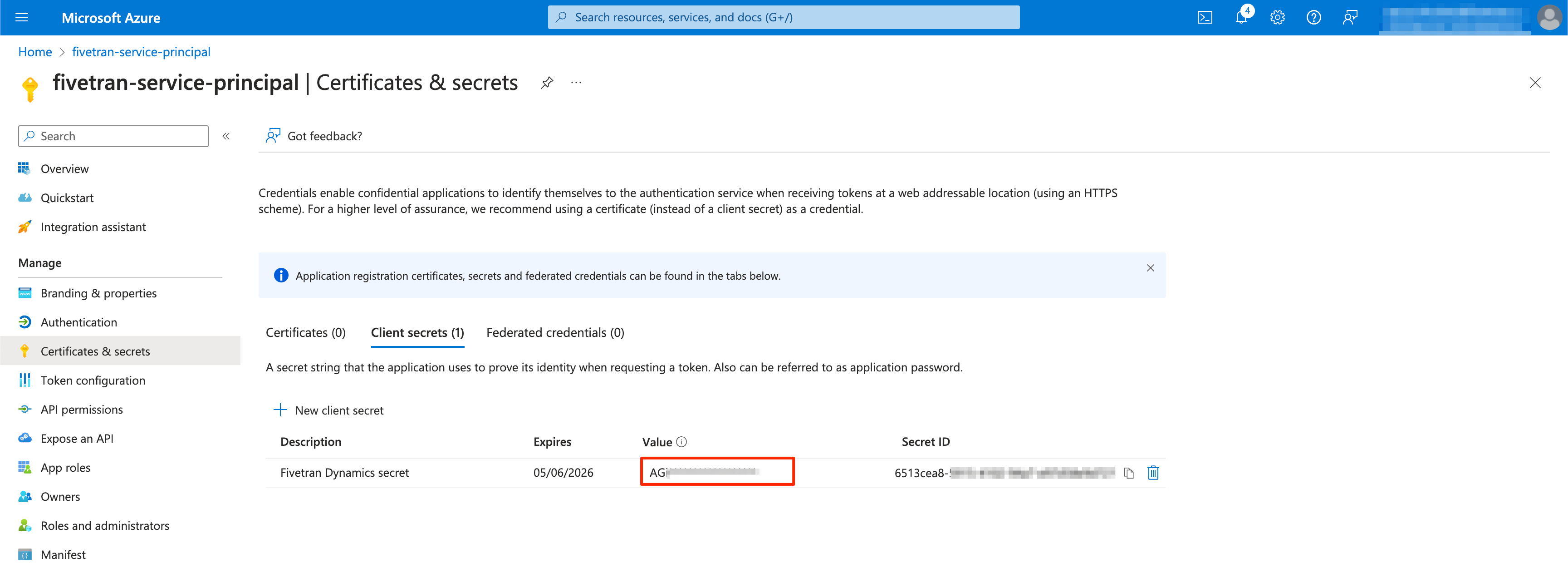Screen dimensions: 1568x573
Task: Click the Expose an API cloud icon
Action: [24, 438]
